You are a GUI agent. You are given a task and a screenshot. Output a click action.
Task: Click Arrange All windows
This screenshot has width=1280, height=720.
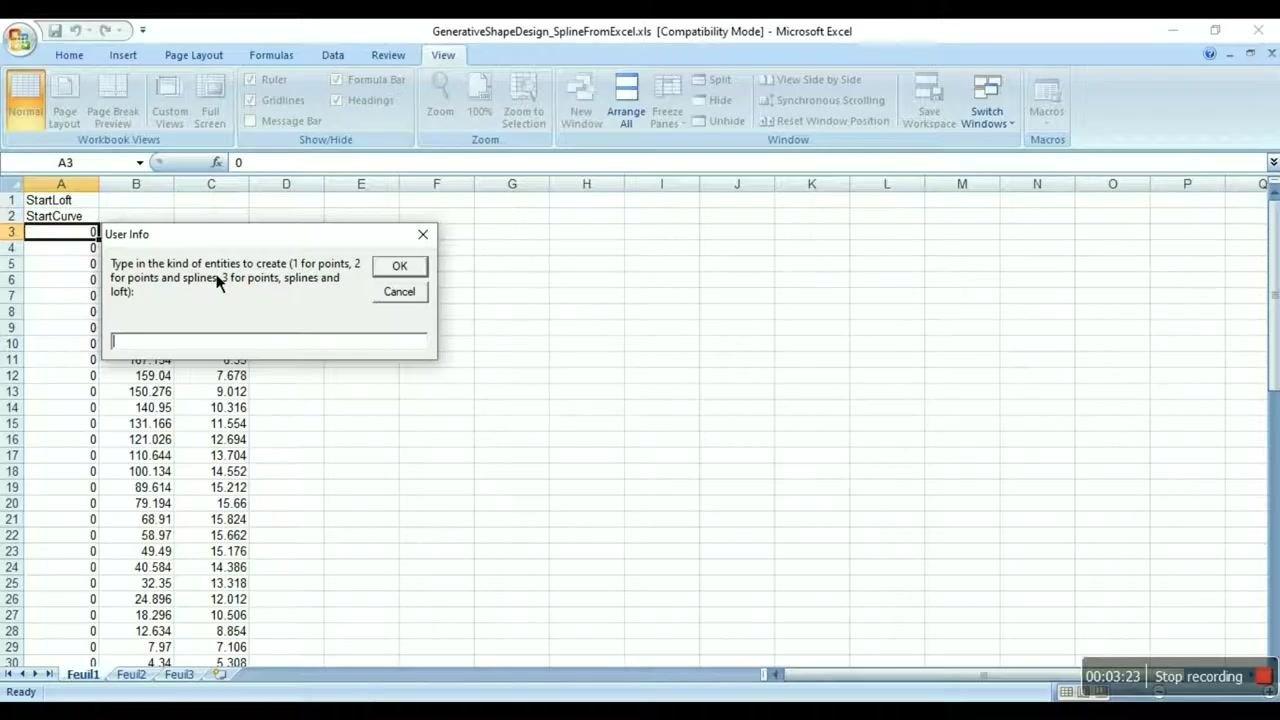coord(626,101)
